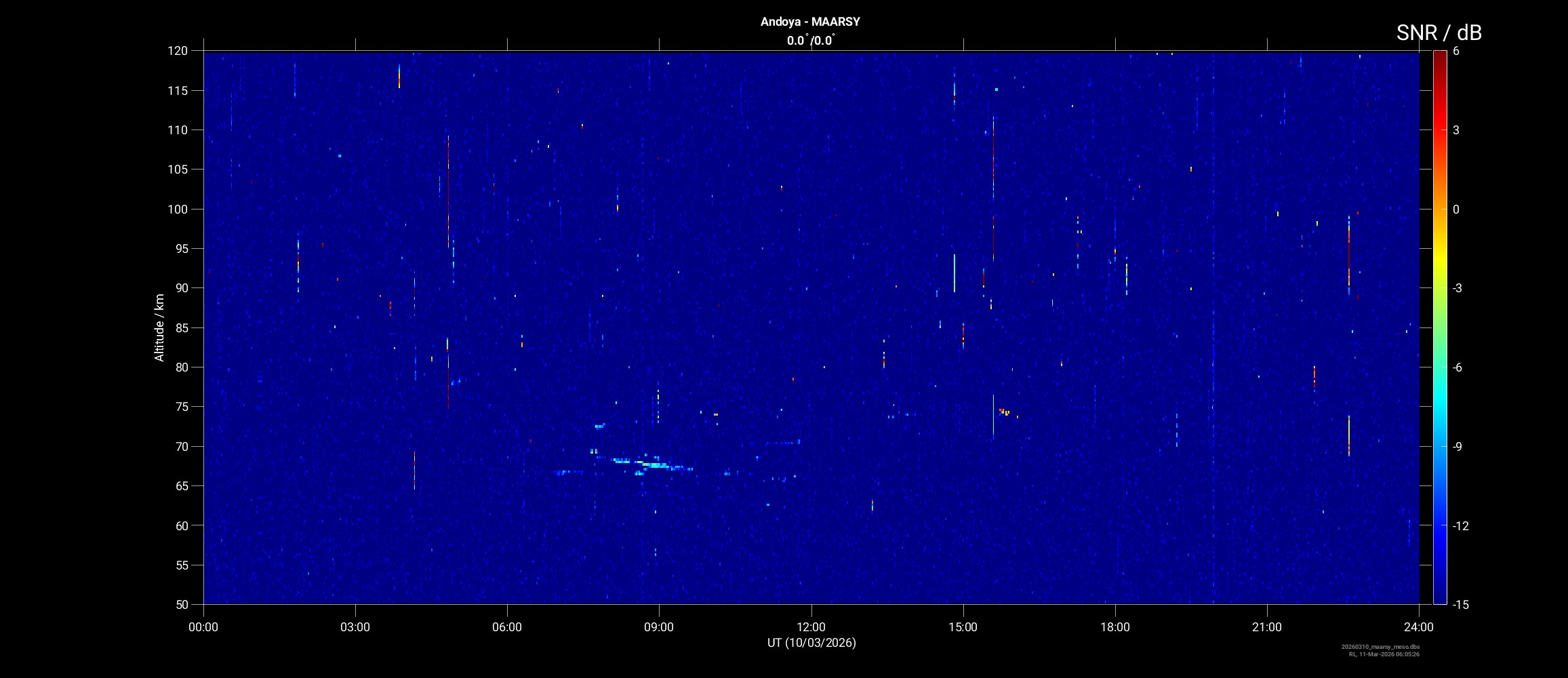This screenshot has width=1568, height=678.
Task: Click the 21:00 time tick label
Action: 1266,627
